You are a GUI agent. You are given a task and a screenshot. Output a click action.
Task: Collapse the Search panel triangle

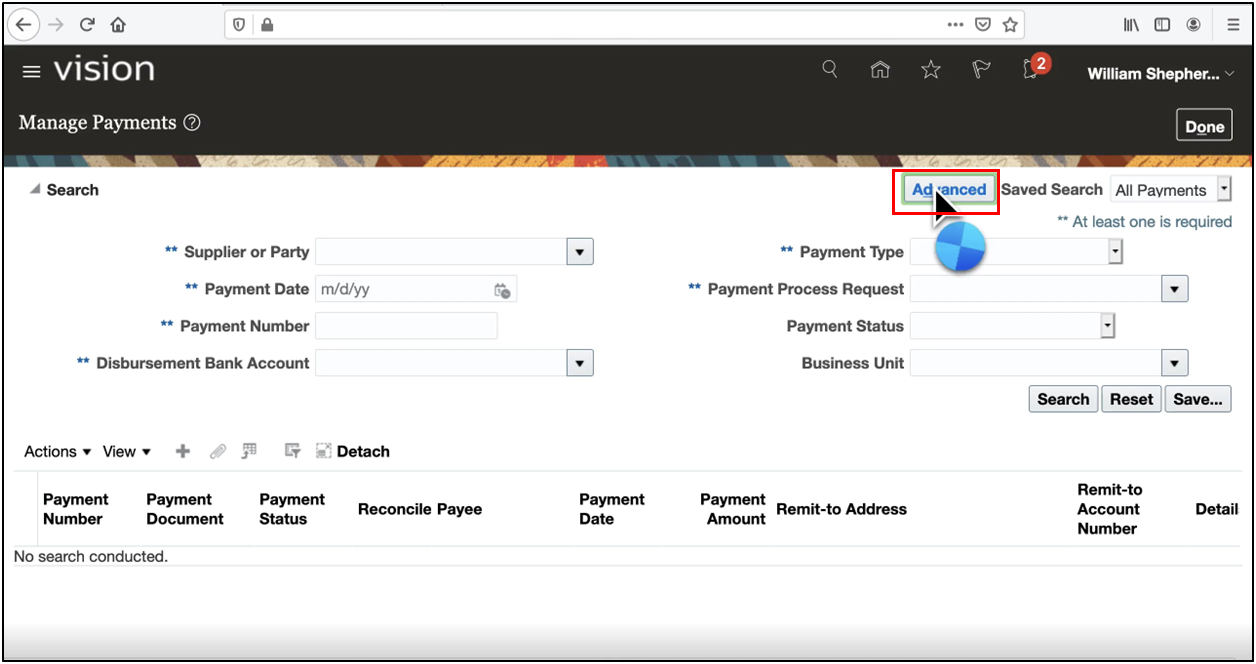(x=35, y=190)
